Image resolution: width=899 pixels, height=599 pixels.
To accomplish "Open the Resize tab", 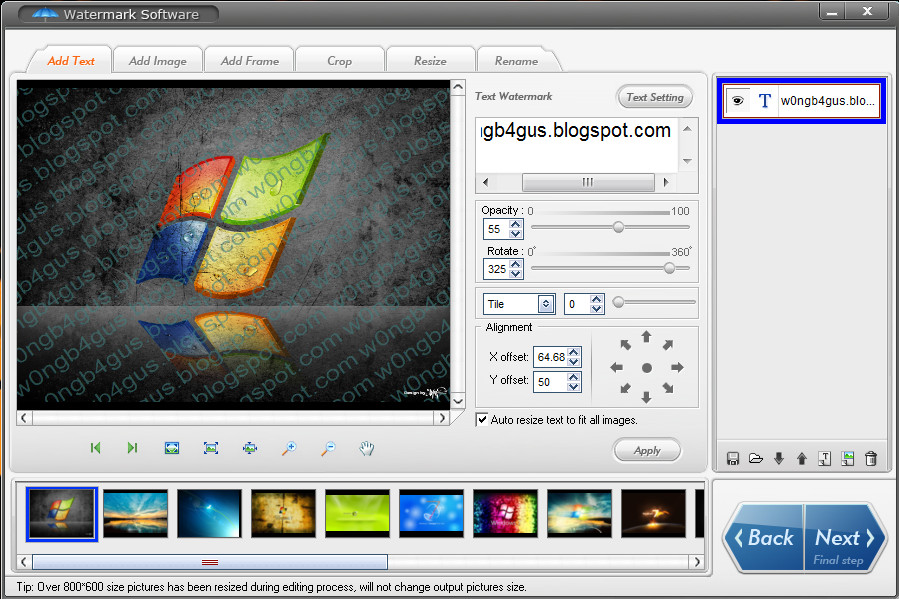I will (430, 60).
